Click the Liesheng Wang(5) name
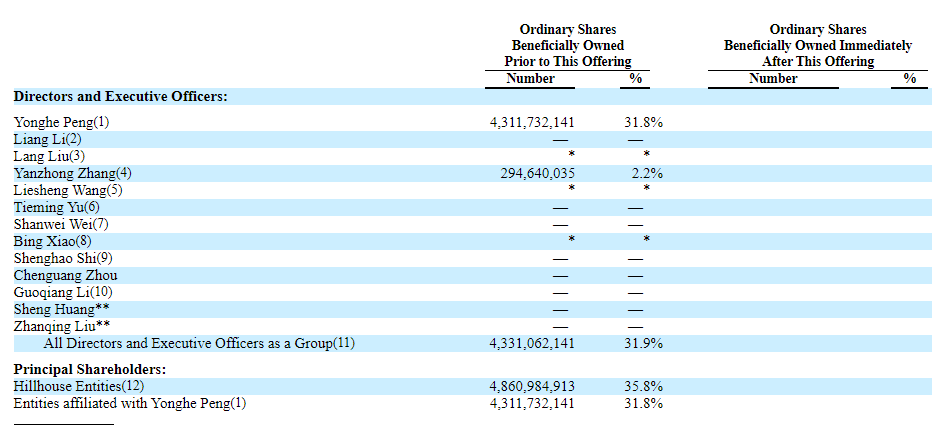 click(x=68, y=190)
